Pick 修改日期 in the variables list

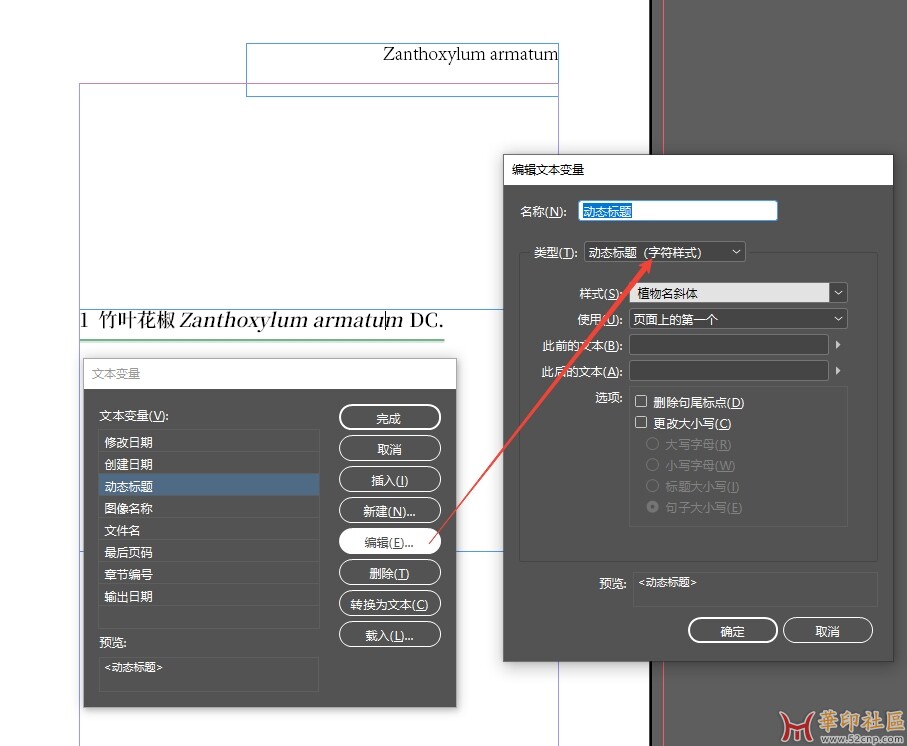pyautogui.click(x=209, y=442)
